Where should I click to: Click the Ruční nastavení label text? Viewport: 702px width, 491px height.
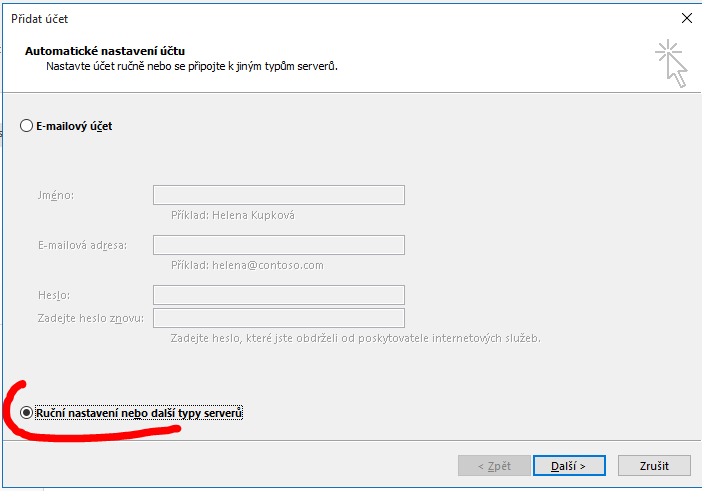point(139,413)
